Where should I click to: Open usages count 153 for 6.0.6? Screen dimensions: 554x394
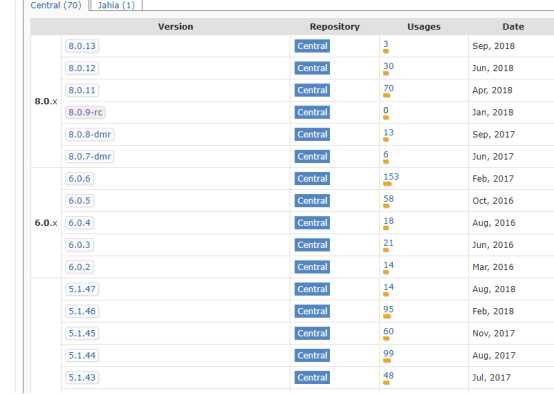(x=391, y=177)
